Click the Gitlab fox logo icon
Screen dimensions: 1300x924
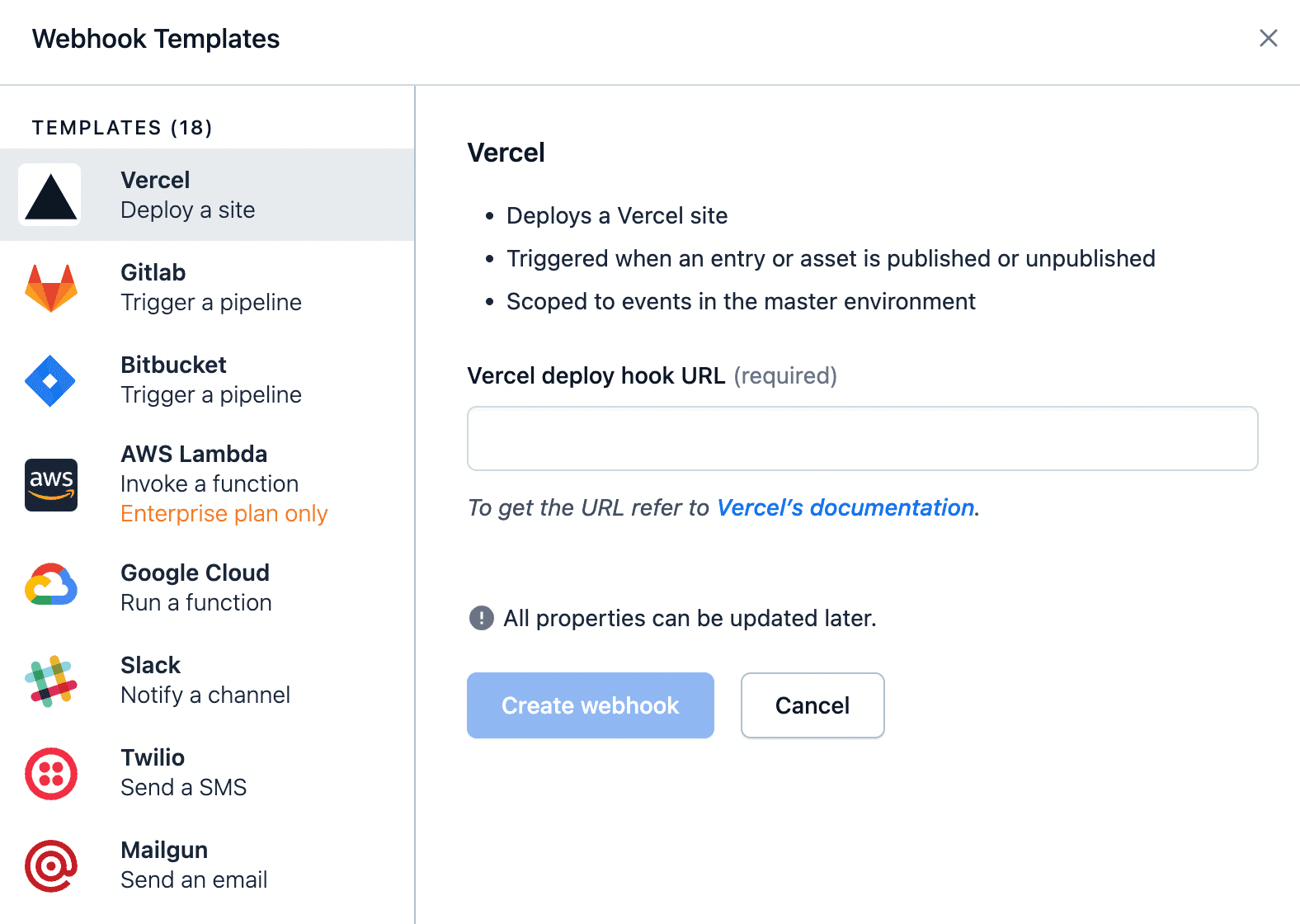coord(50,288)
